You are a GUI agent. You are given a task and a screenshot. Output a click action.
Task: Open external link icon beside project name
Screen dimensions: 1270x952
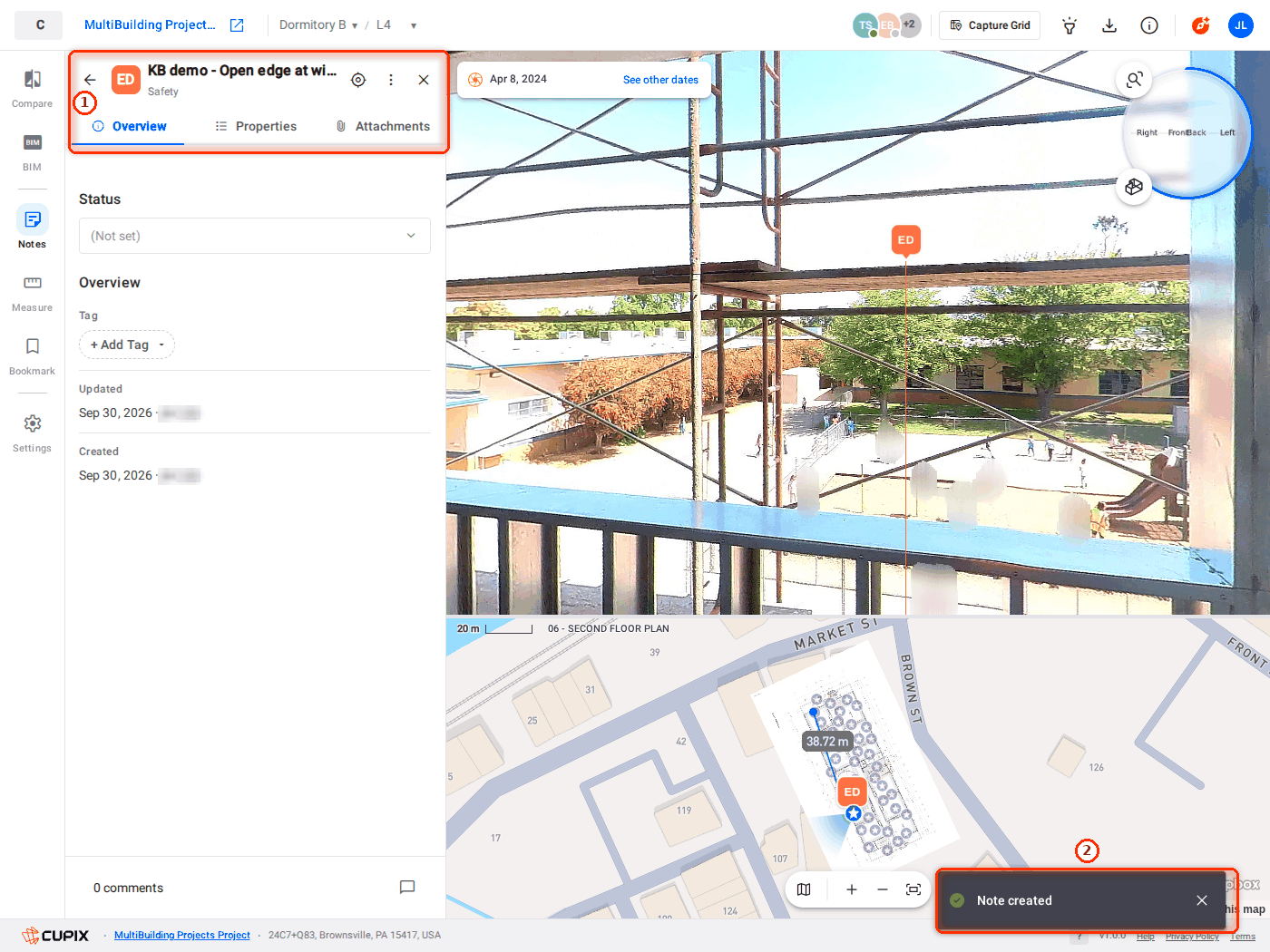coord(237,25)
